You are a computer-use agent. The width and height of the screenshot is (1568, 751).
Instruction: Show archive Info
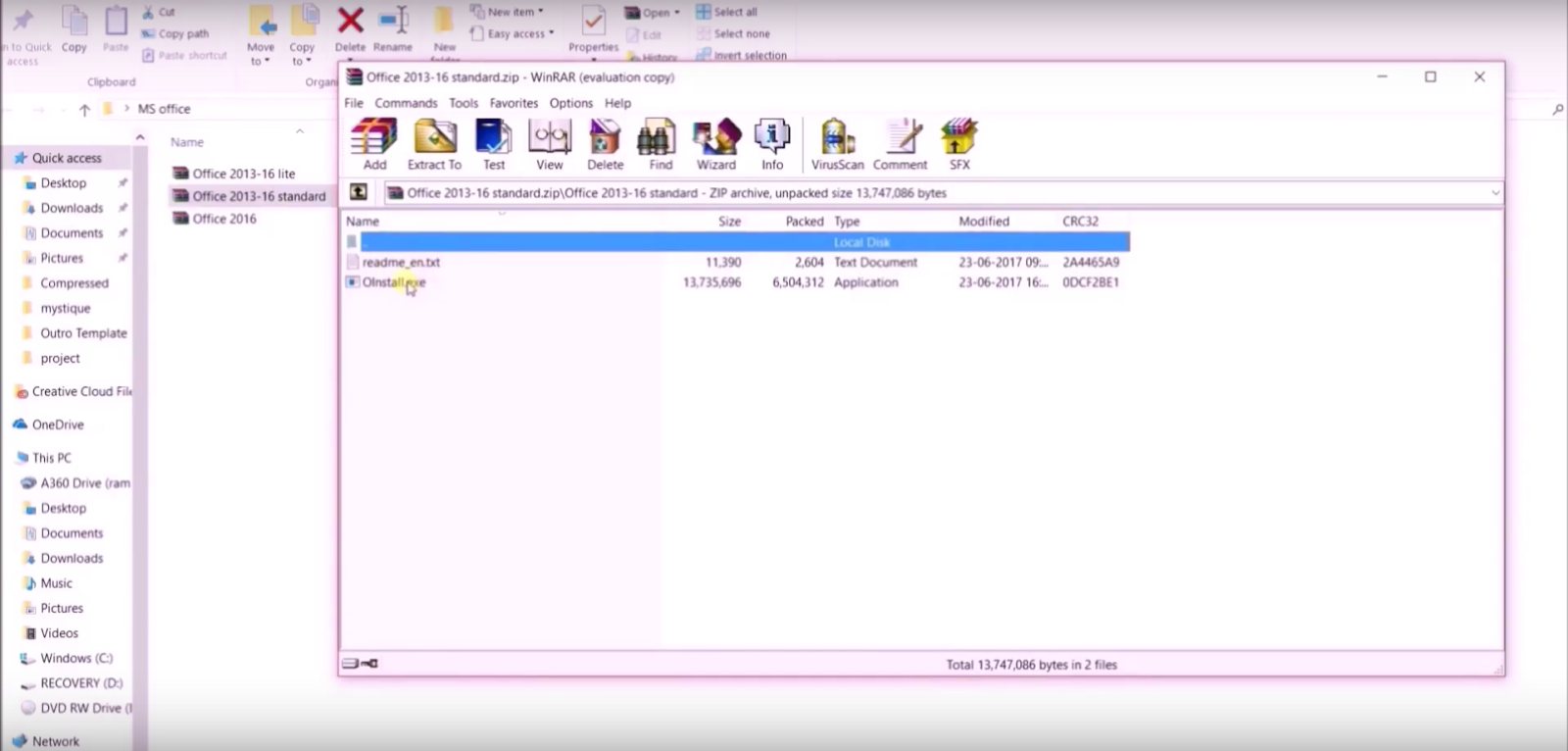click(x=772, y=143)
